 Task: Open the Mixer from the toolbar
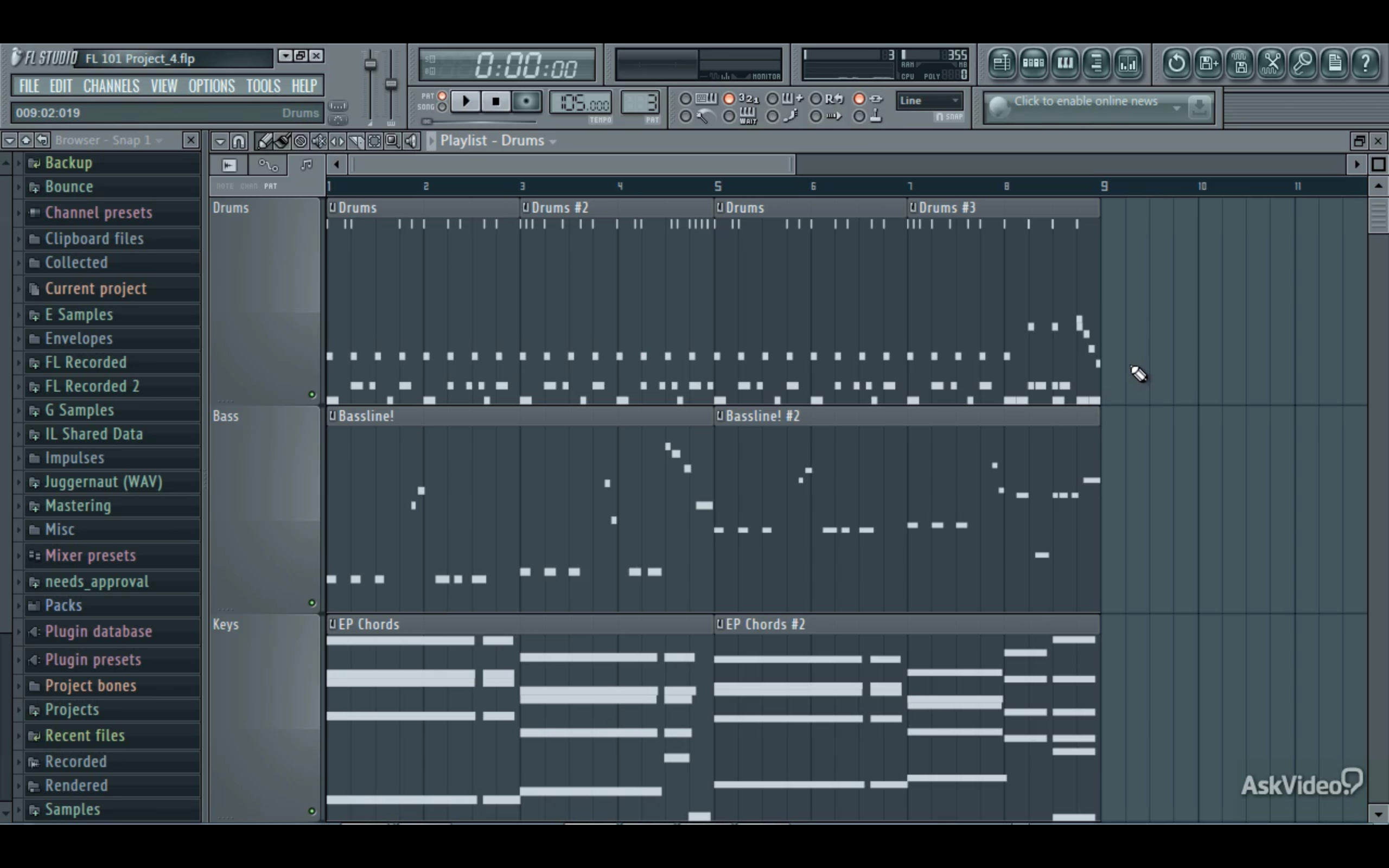(1129, 63)
